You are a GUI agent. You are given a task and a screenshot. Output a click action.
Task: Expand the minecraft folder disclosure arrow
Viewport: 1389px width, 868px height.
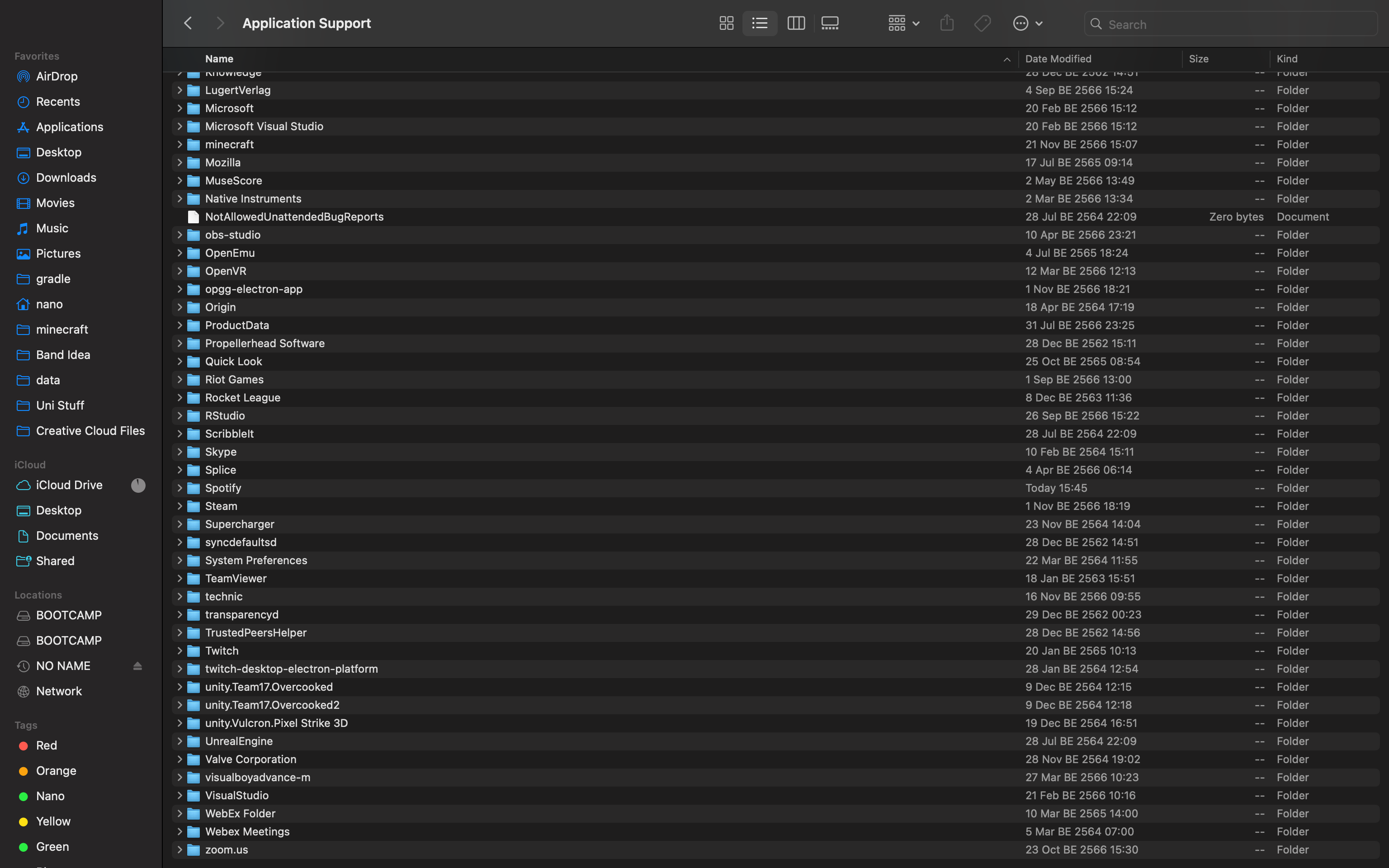coord(180,145)
